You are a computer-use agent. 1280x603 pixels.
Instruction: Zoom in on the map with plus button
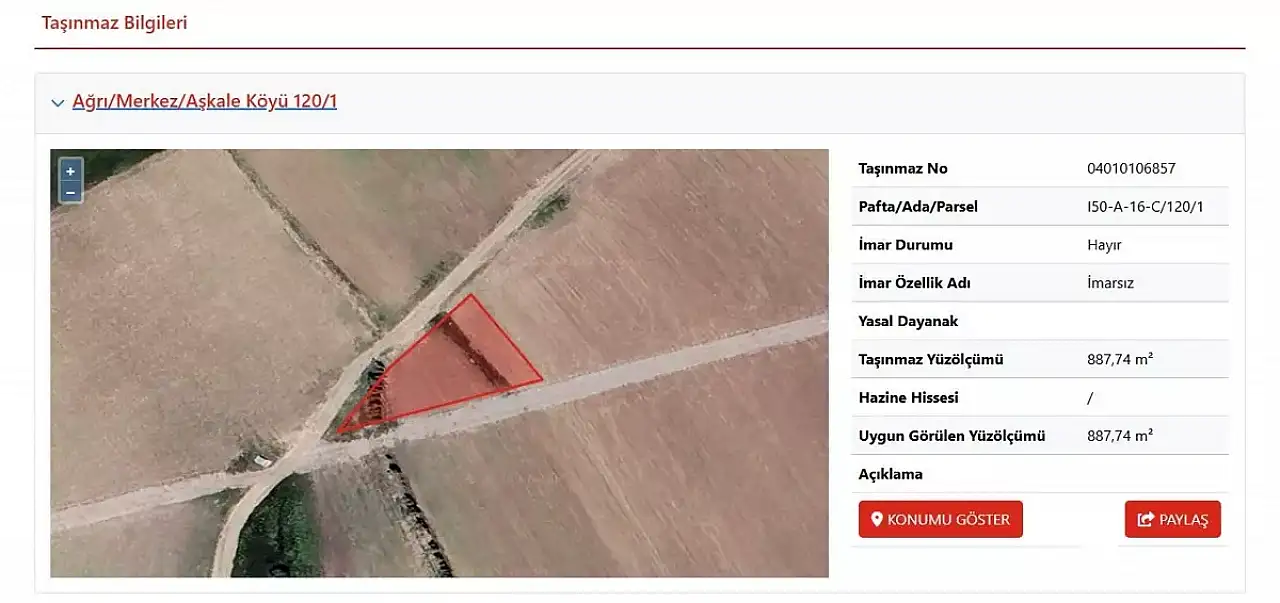click(x=70, y=171)
